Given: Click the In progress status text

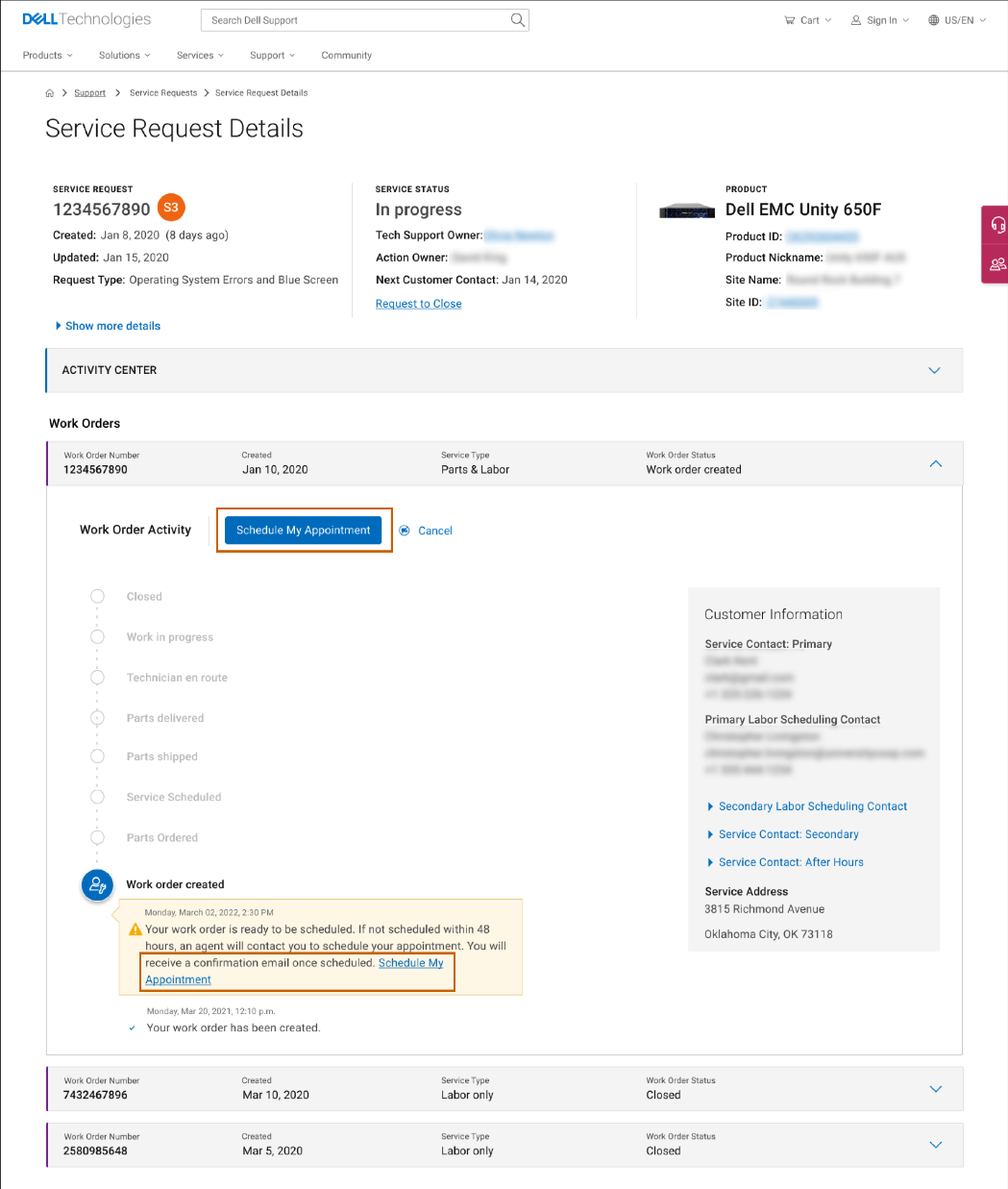Looking at the screenshot, I should [419, 210].
